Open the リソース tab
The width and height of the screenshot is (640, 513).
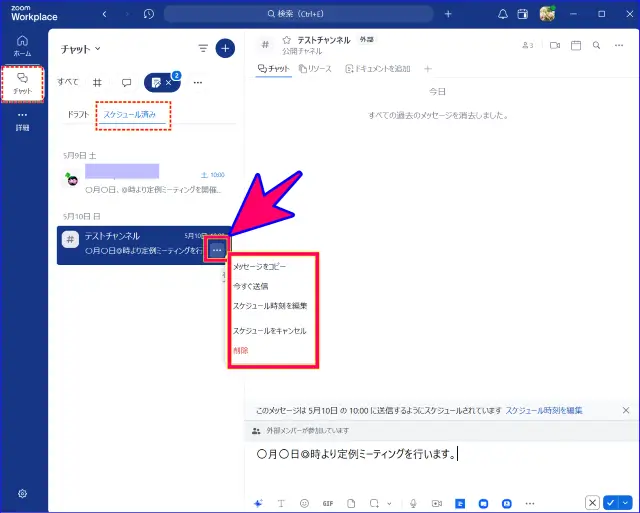(315, 69)
